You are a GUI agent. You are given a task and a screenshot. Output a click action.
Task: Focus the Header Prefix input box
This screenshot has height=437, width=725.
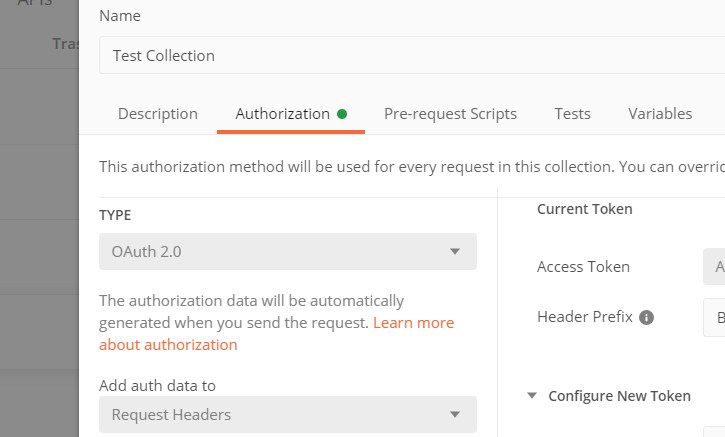pos(714,317)
